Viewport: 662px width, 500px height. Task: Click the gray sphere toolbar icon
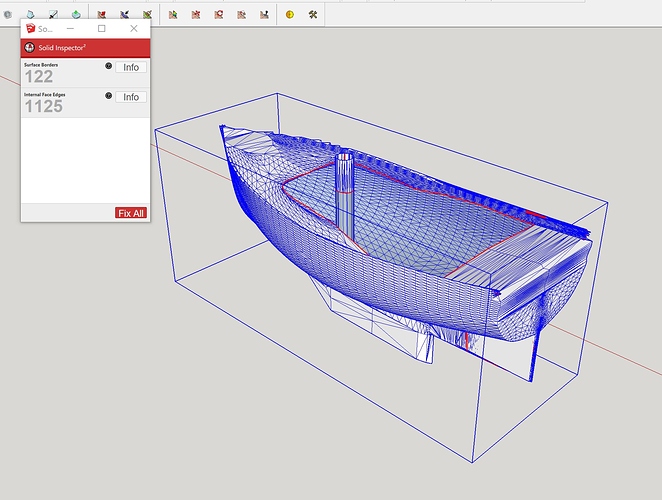8,15
